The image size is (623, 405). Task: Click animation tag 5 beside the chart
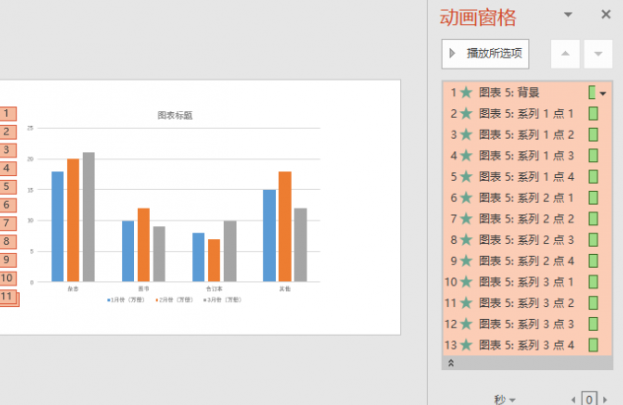click(x=7, y=186)
